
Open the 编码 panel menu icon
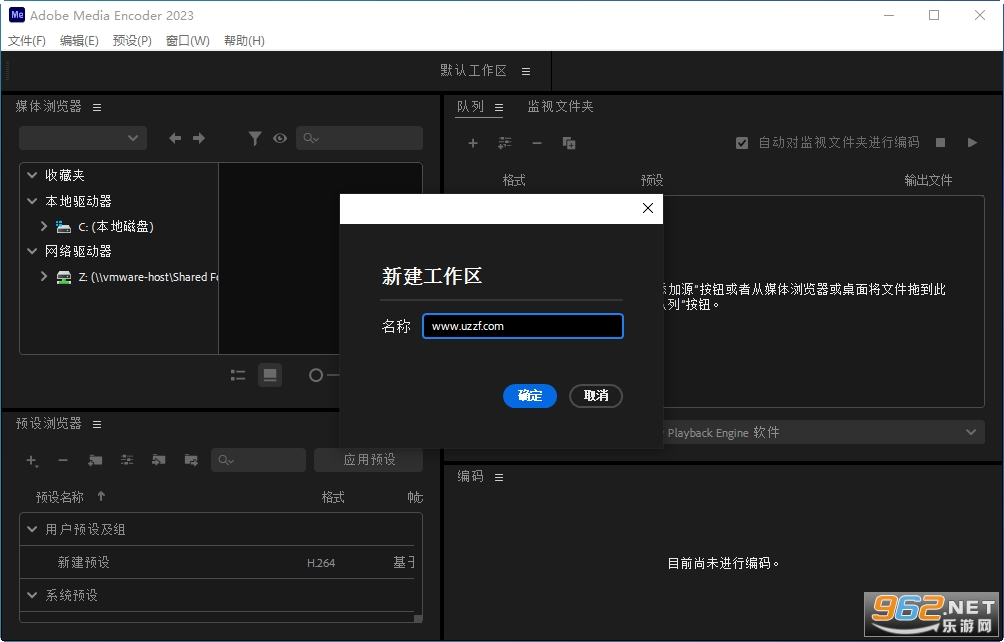[x=499, y=477]
